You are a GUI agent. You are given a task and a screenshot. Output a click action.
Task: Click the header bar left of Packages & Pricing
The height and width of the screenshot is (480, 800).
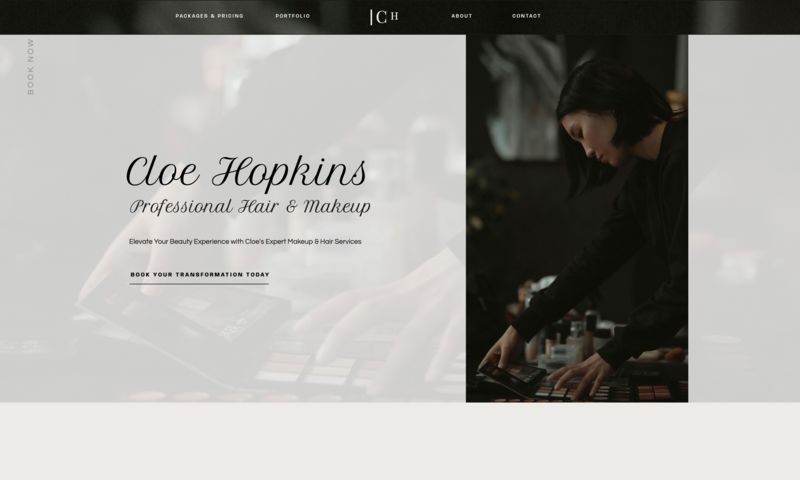pyautogui.click(x=87, y=17)
